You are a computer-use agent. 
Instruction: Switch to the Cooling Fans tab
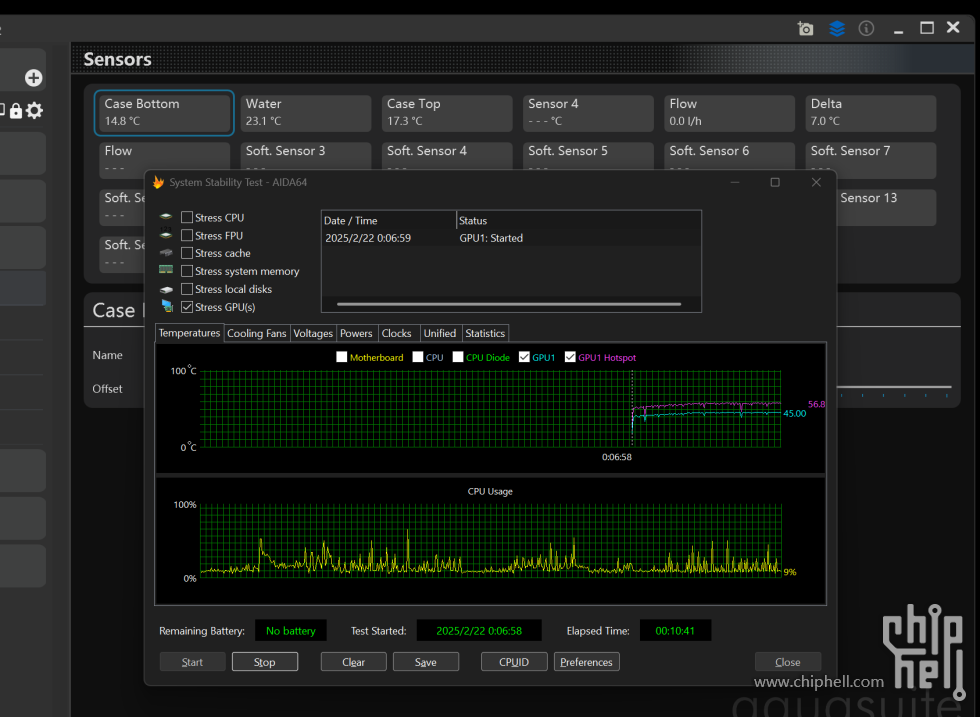pos(256,333)
